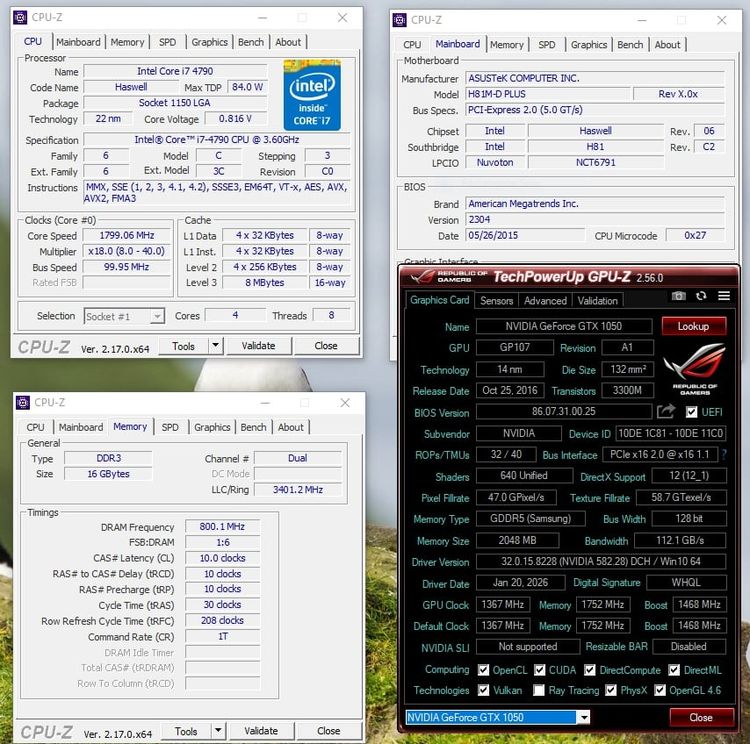Expand Tools dropdown arrow in Memory window
The height and width of the screenshot is (744, 750).
coord(218,731)
